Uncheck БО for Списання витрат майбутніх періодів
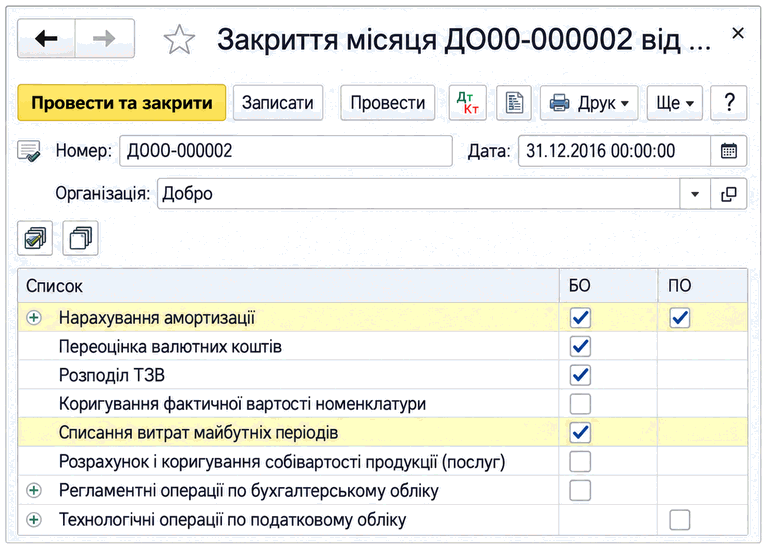Screen dimensions: 767x549 [580, 433]
